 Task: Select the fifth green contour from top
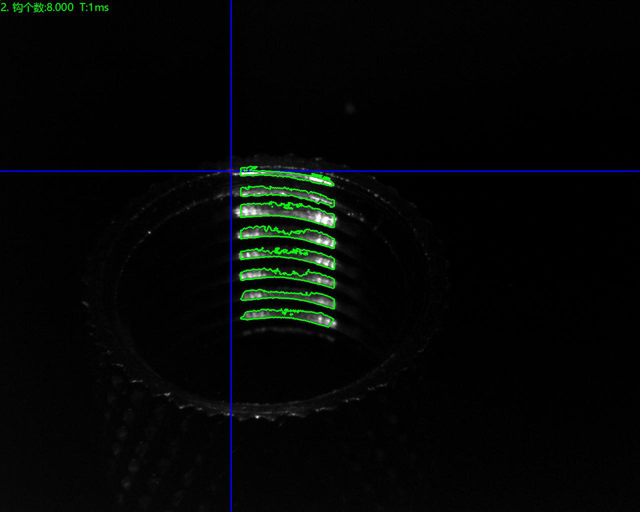pos(287,256)
